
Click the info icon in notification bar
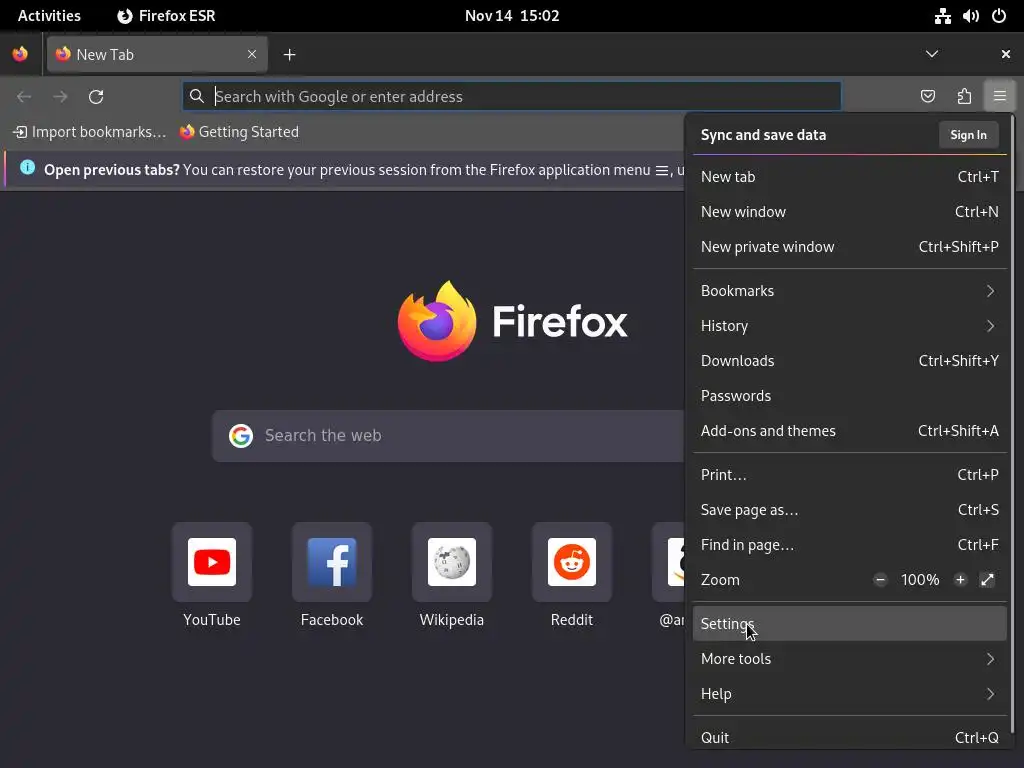[x=27, y=167]
